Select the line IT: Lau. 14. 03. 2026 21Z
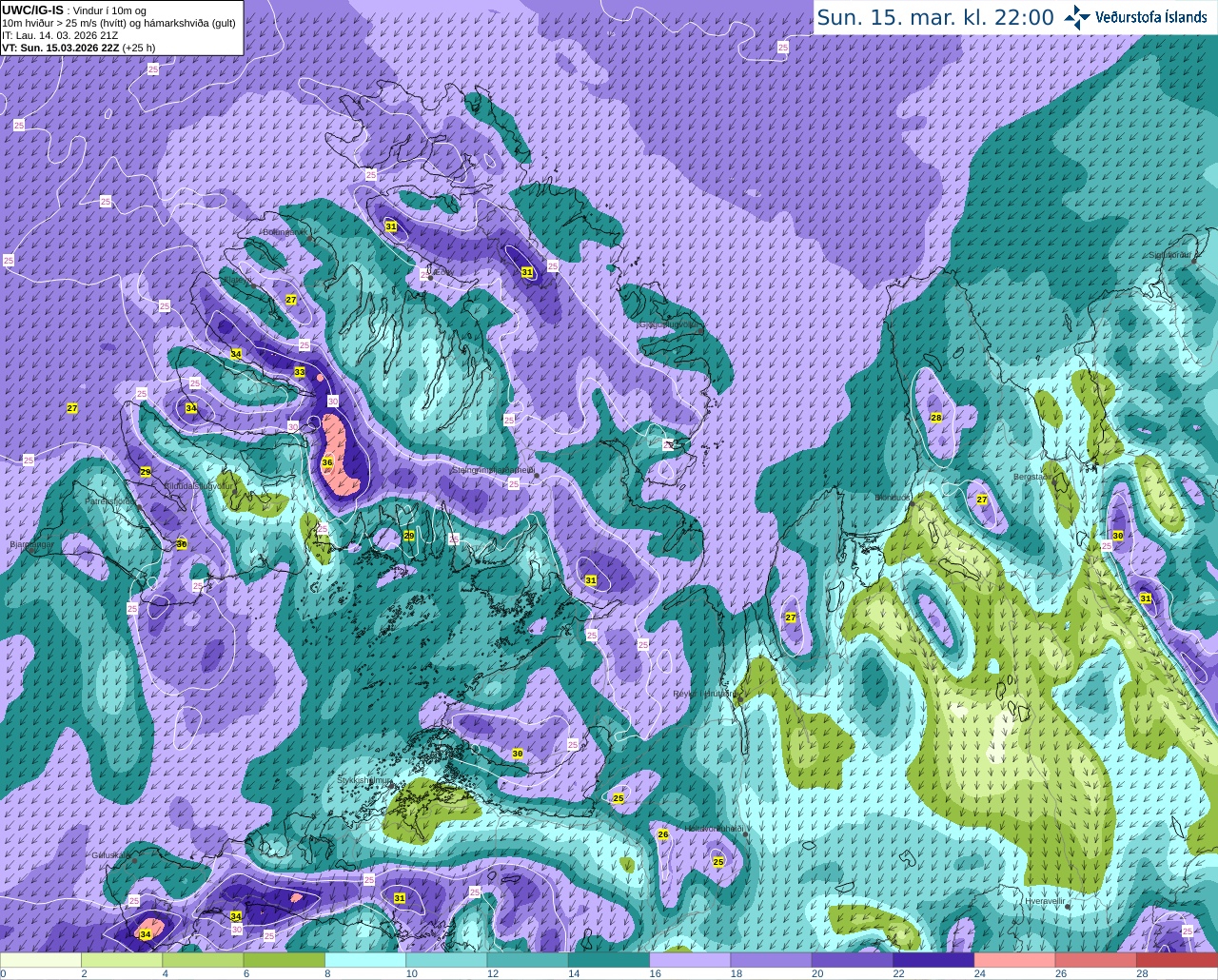1218x980 pixels. (60, 35)
